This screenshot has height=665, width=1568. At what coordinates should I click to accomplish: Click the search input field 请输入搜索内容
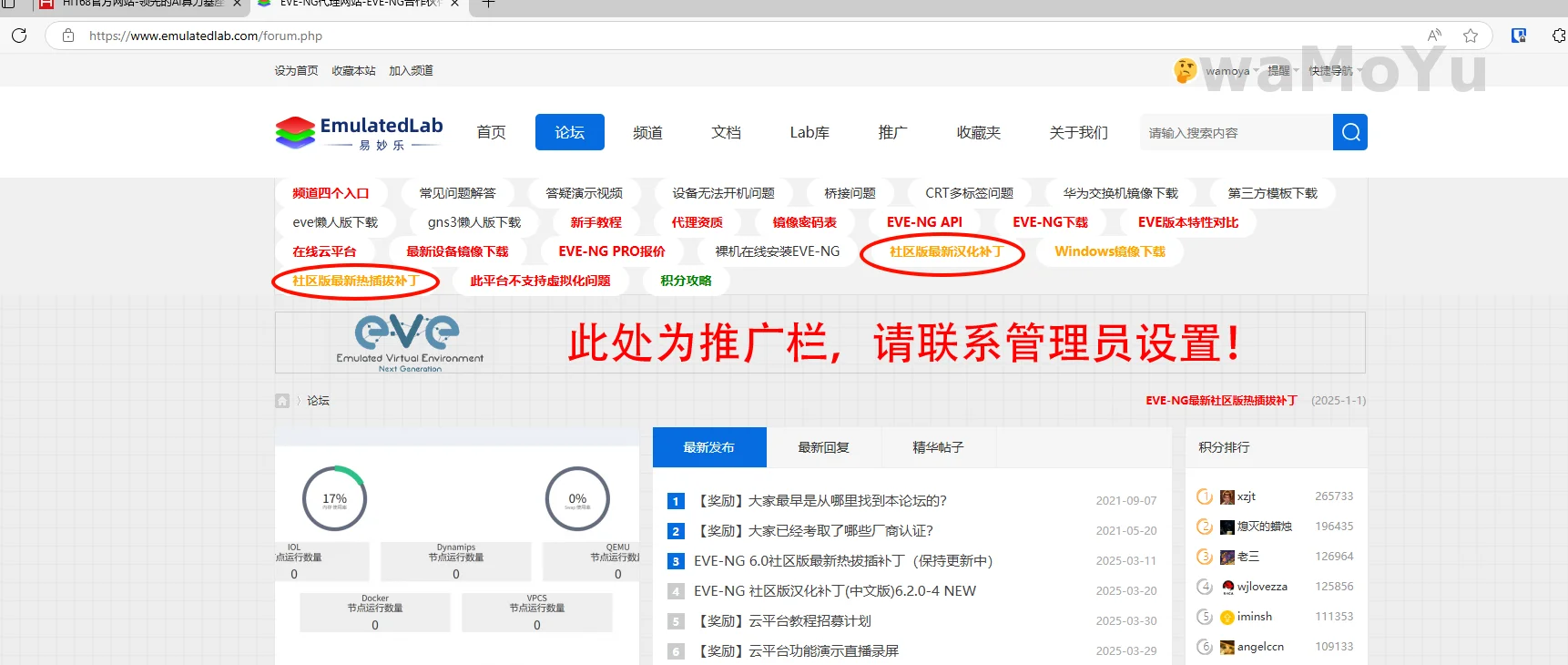[x=1235, y=133]
